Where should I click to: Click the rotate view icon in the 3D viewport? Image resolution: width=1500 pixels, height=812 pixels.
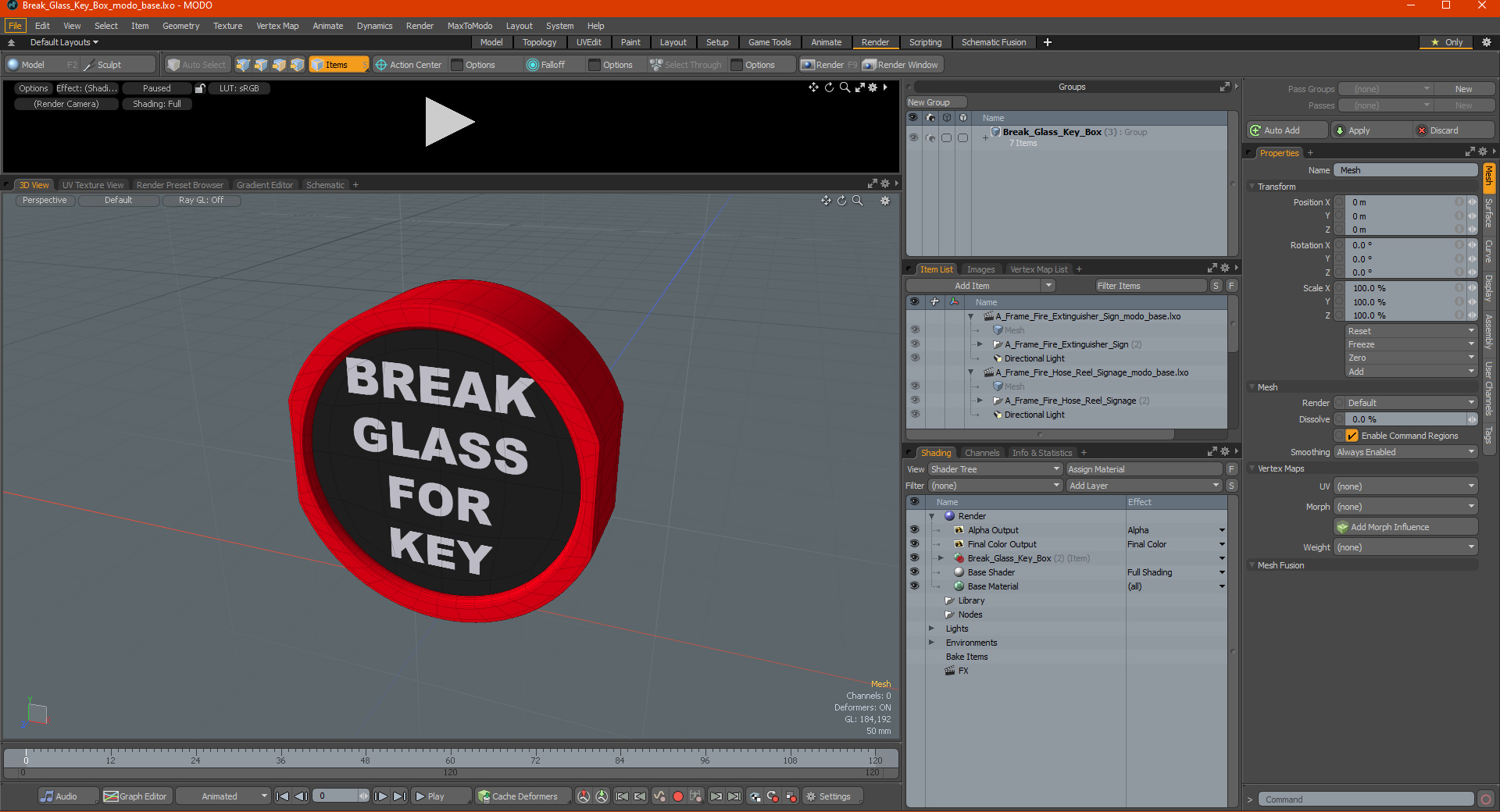(x=841, y=201)
